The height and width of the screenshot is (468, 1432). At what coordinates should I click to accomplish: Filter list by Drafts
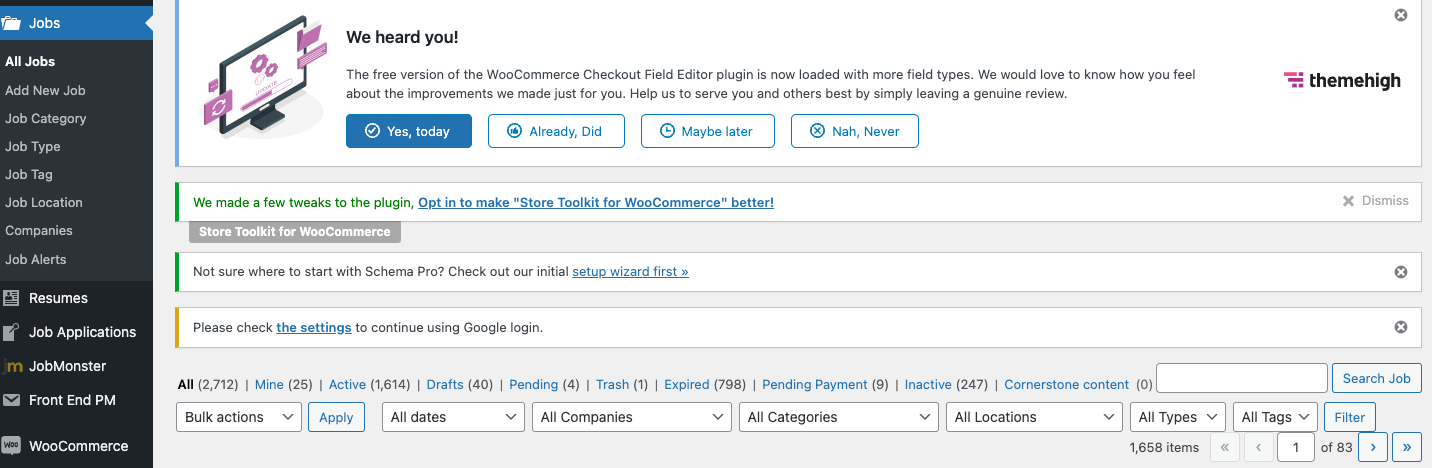click(445, 384)
